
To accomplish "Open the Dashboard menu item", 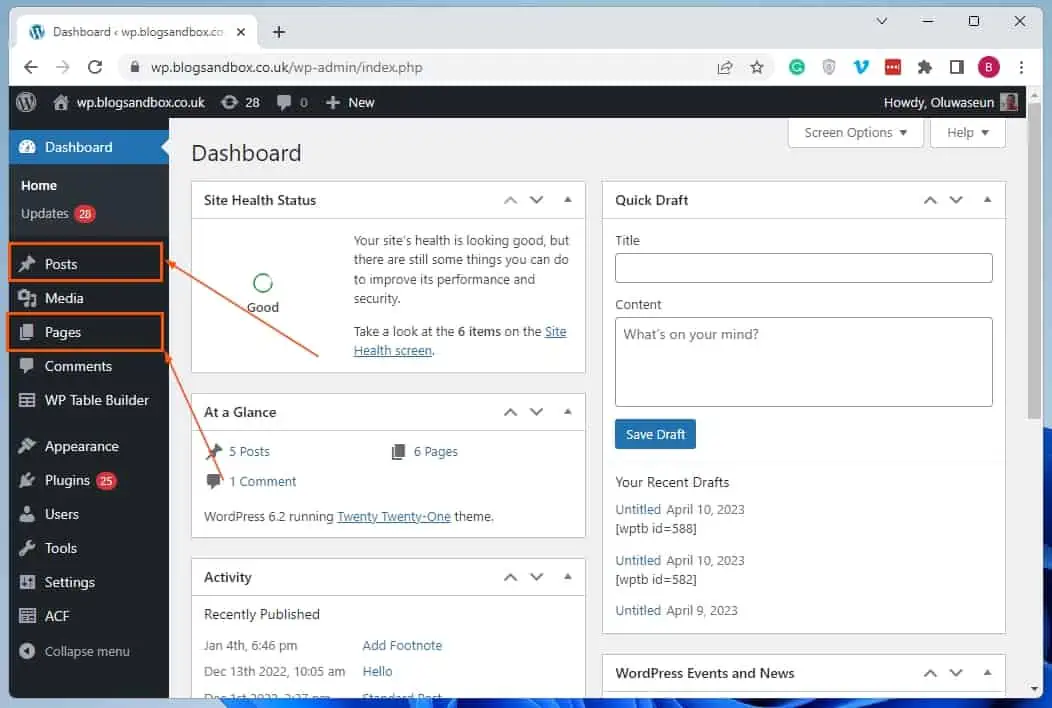I will coord(89,147).
